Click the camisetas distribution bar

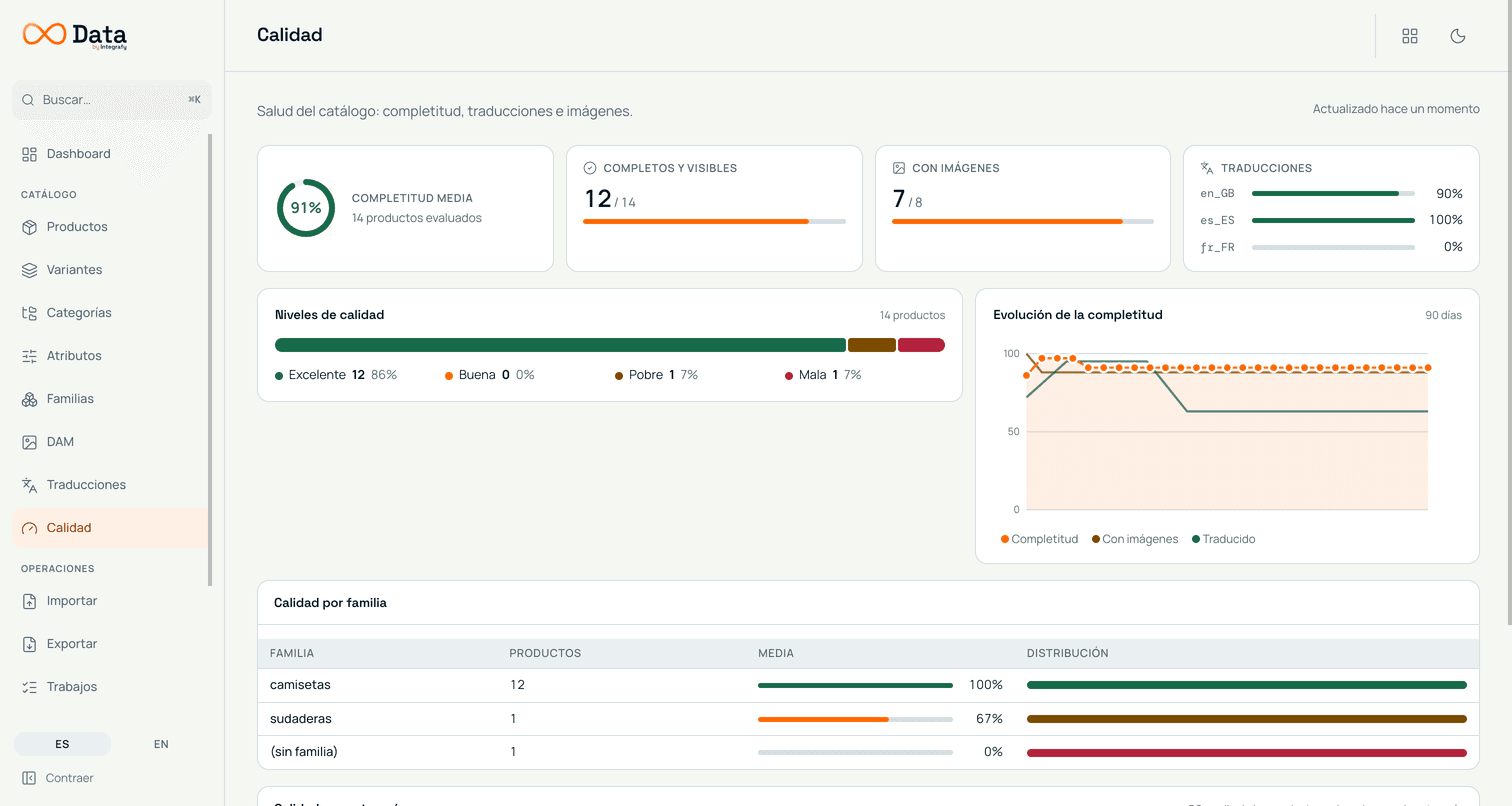pyautogui.click(x=1247, y=685)
